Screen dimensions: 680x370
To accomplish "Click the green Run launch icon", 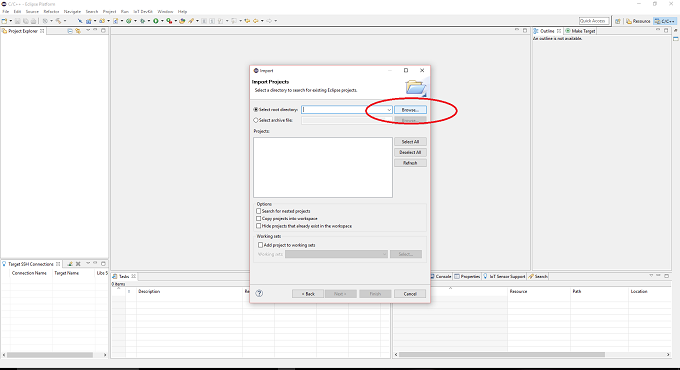I will [x=156, y=21].
